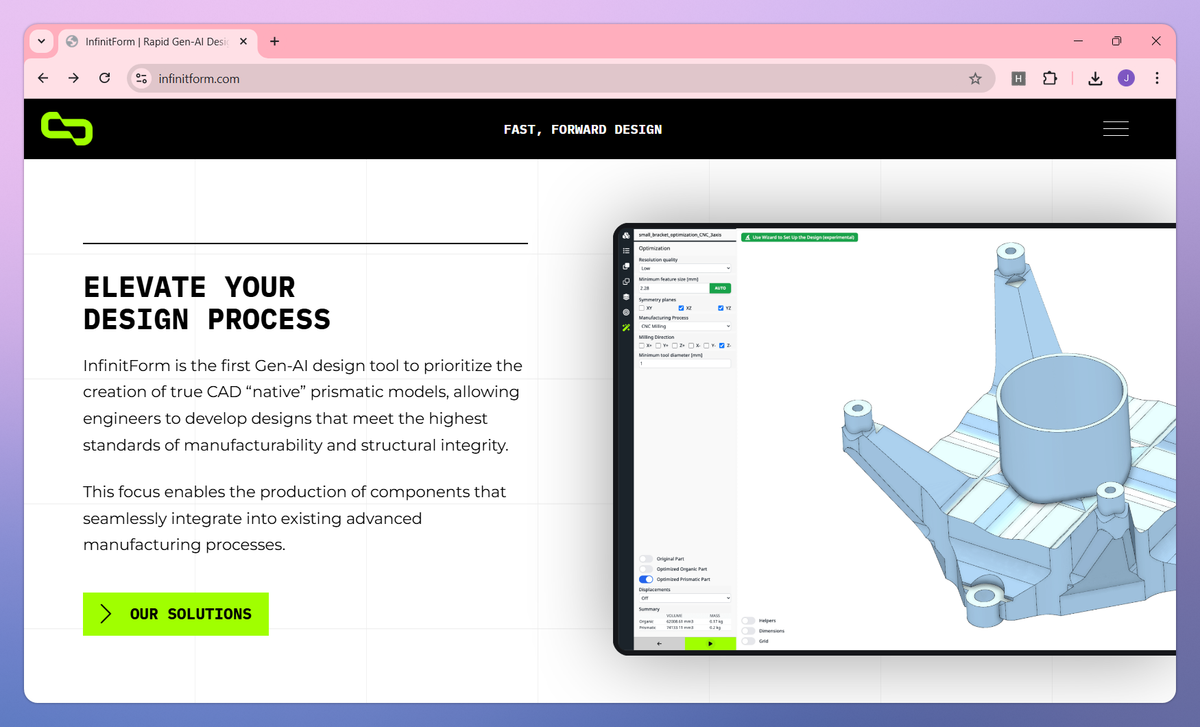Click the stacked layers sidebar icon
1200x727 pixels.
(x=626, y=297)
